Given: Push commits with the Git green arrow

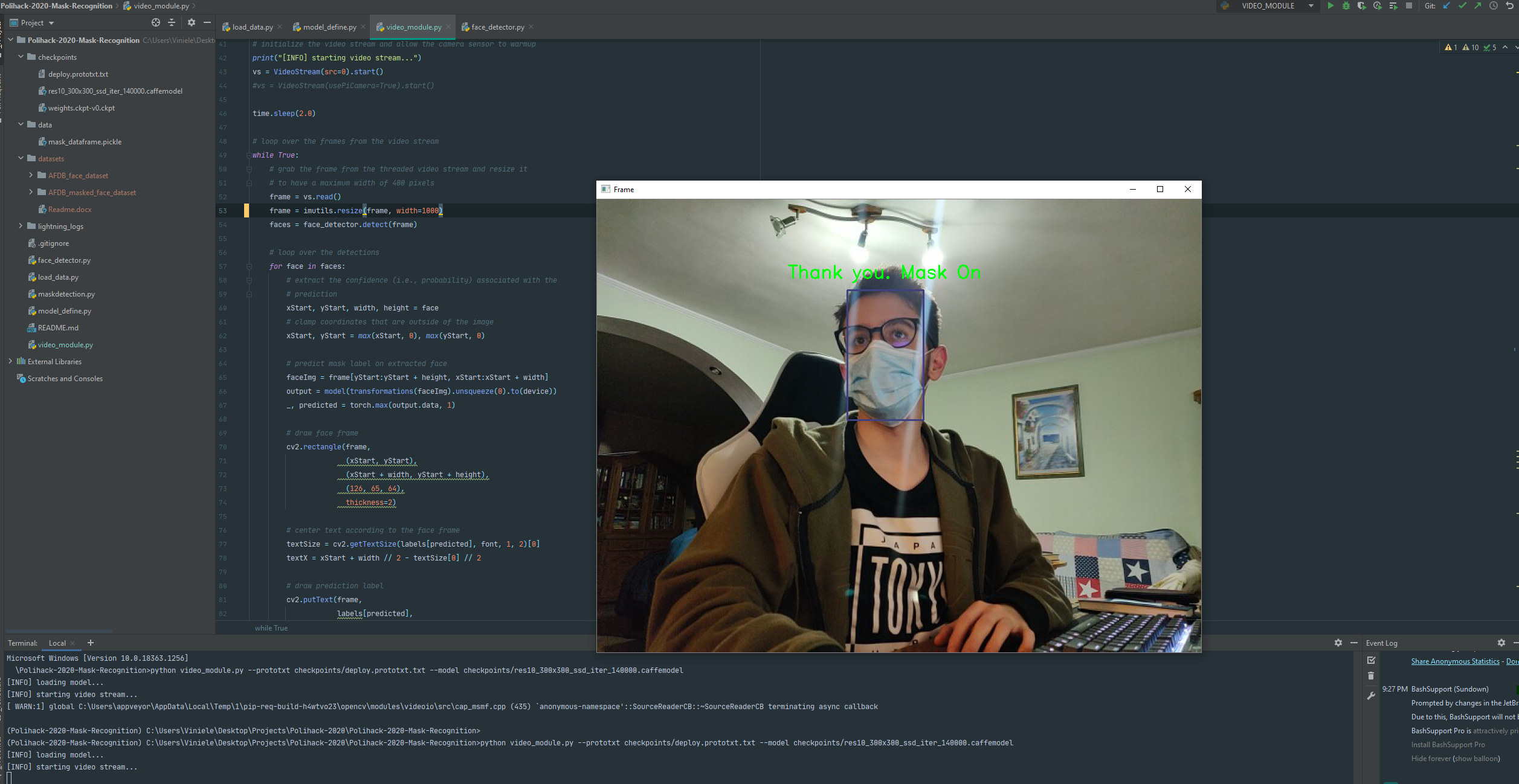Looking at the screenshot, I should click(1477, 6).
